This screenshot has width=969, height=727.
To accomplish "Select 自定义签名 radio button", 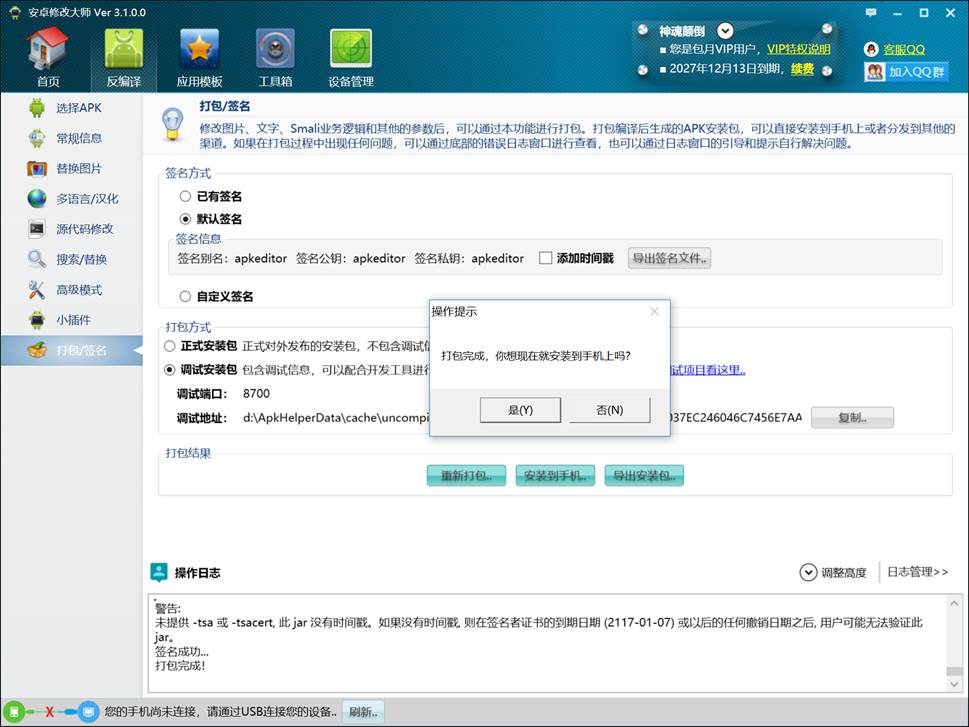I will [185, 296].
